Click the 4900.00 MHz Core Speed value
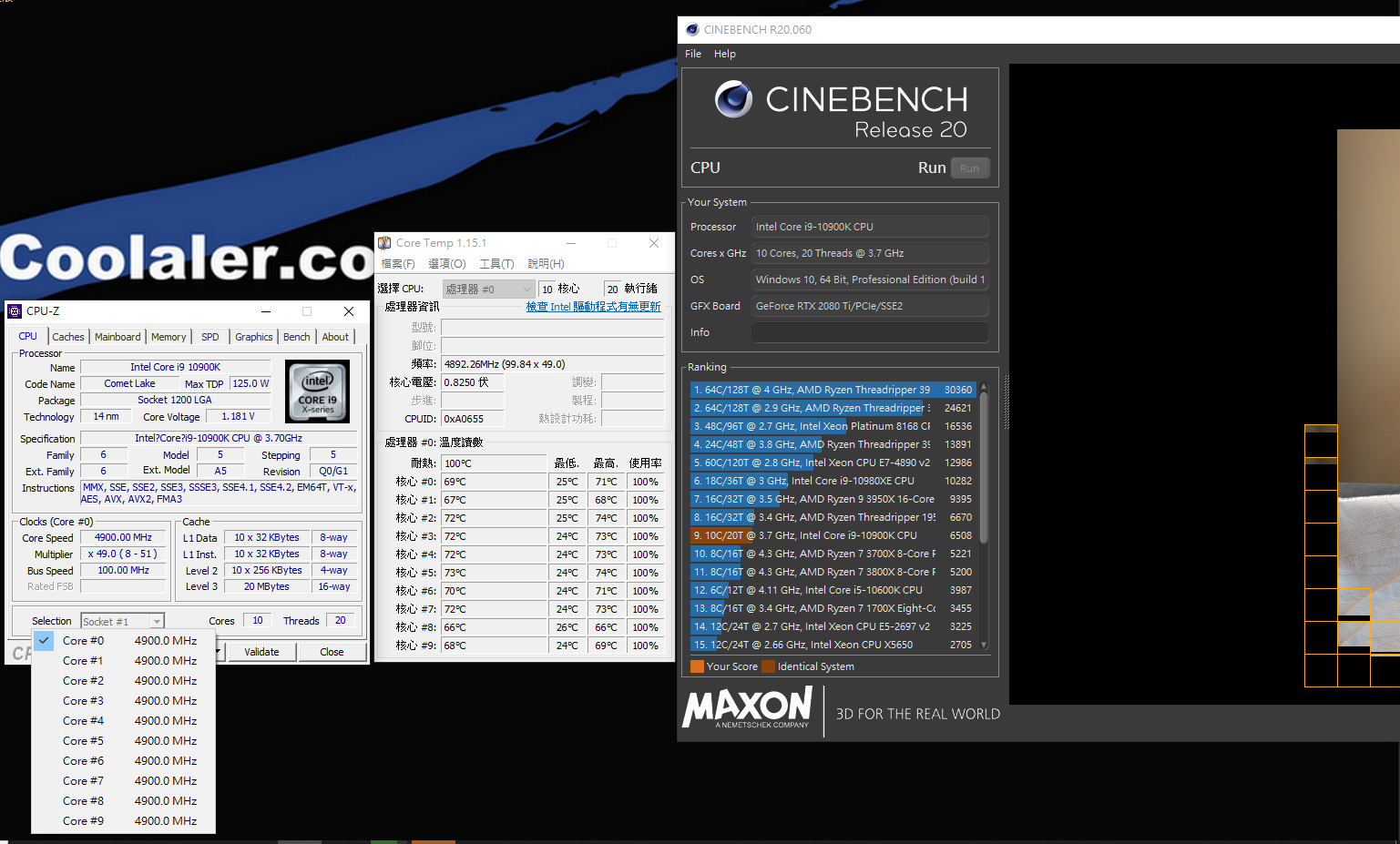1400x844 pixels. [x=124, y=537]
